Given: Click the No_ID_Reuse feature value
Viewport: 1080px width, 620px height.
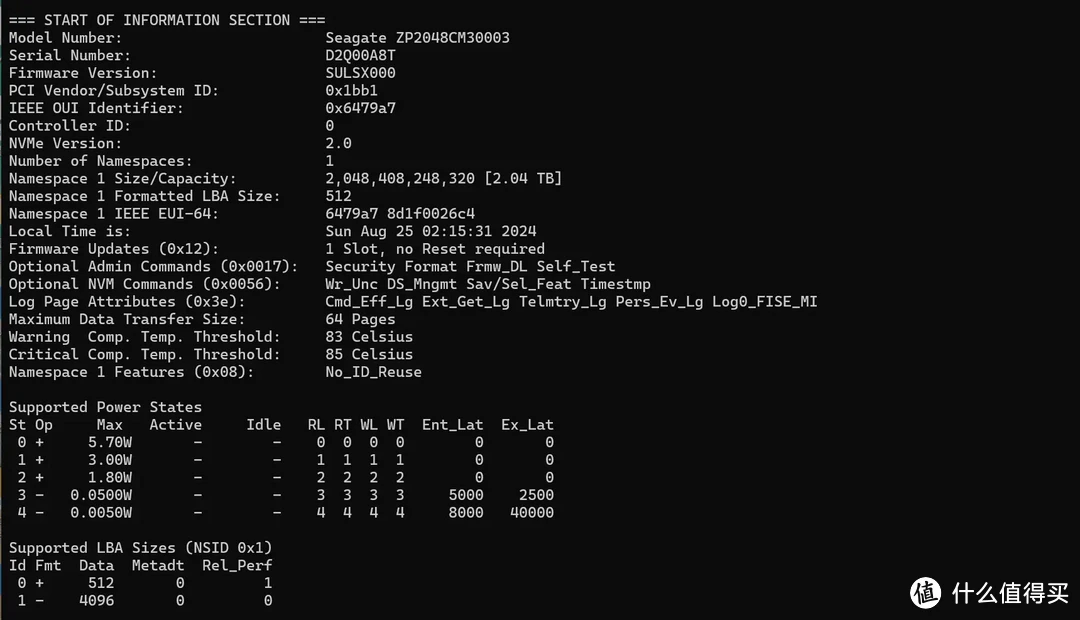Looking at the screenshot, I should [x=373, y=372].
